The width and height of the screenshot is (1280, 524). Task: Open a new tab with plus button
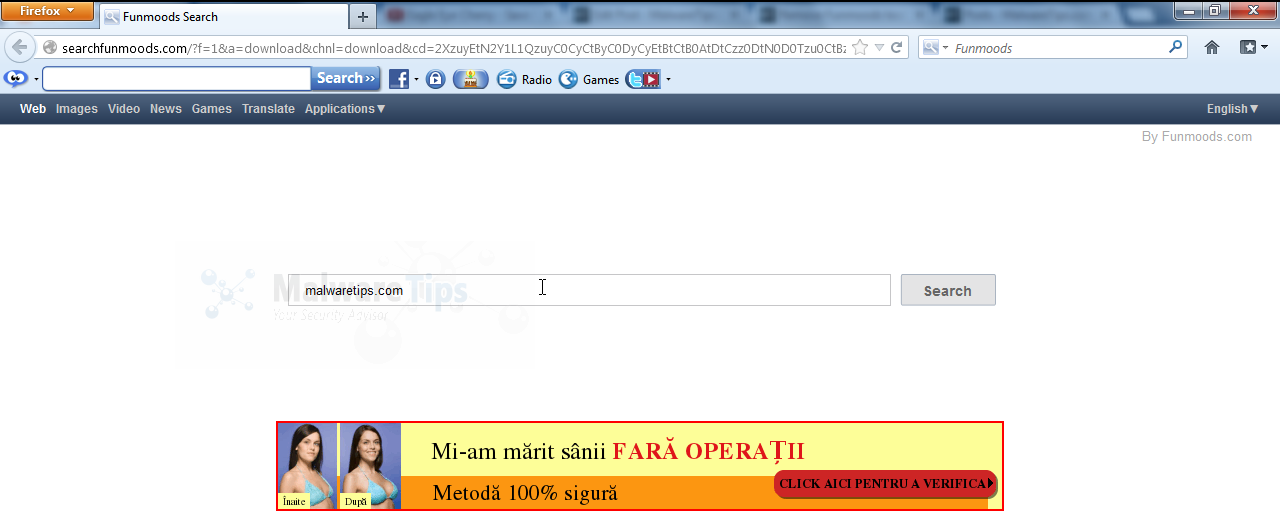pos(362,17)
